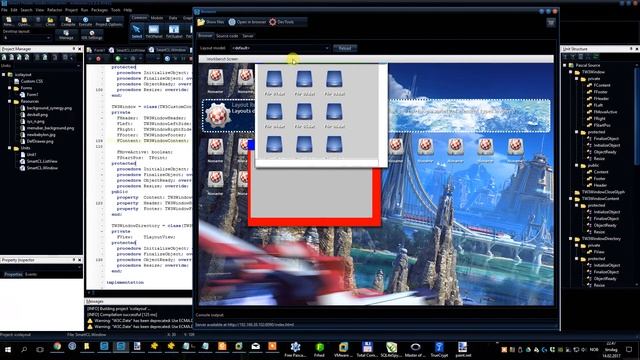Image resolution: width=640 pixels, height=360 pixels.
Task: Select the Browser tab
Action: pos(205,36)
